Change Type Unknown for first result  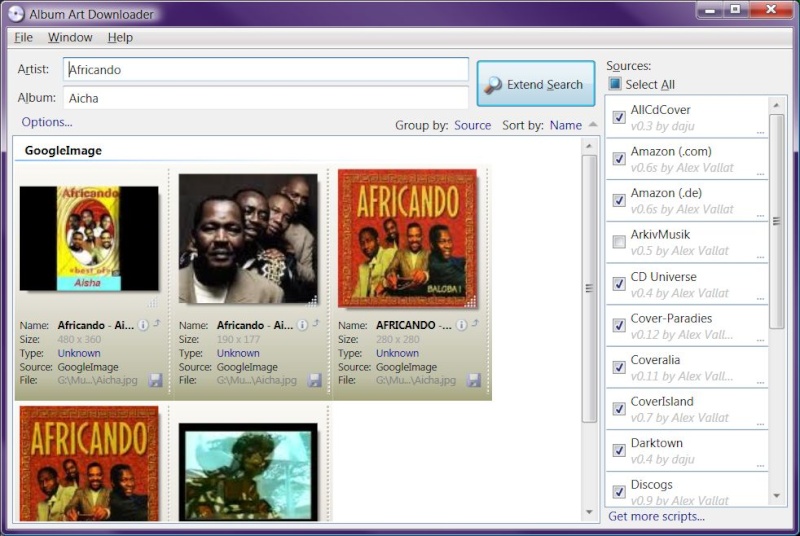click(79, 353)
